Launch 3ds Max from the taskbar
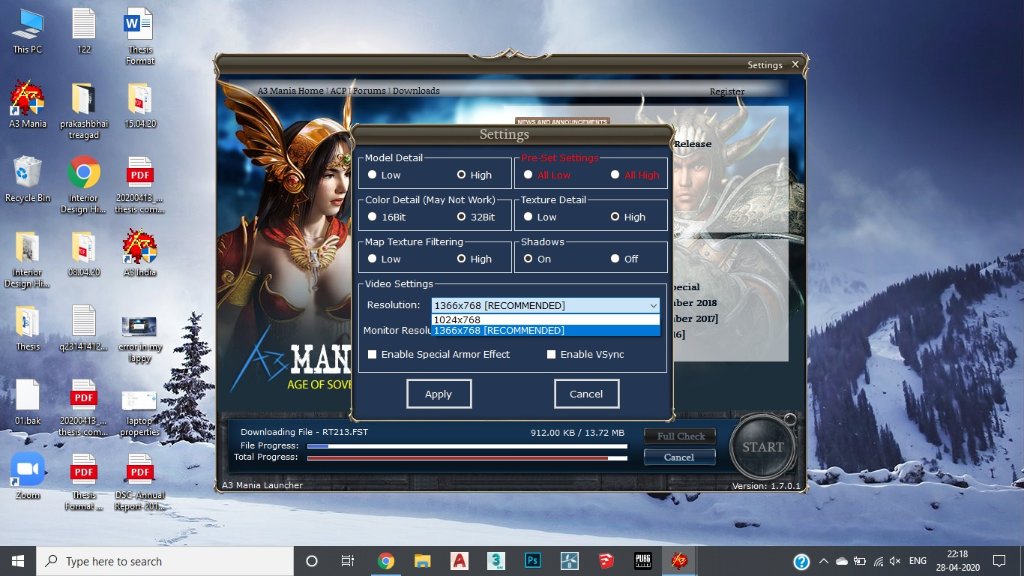The height and width of the screenshot is (576, 1024). pos(496,561)
